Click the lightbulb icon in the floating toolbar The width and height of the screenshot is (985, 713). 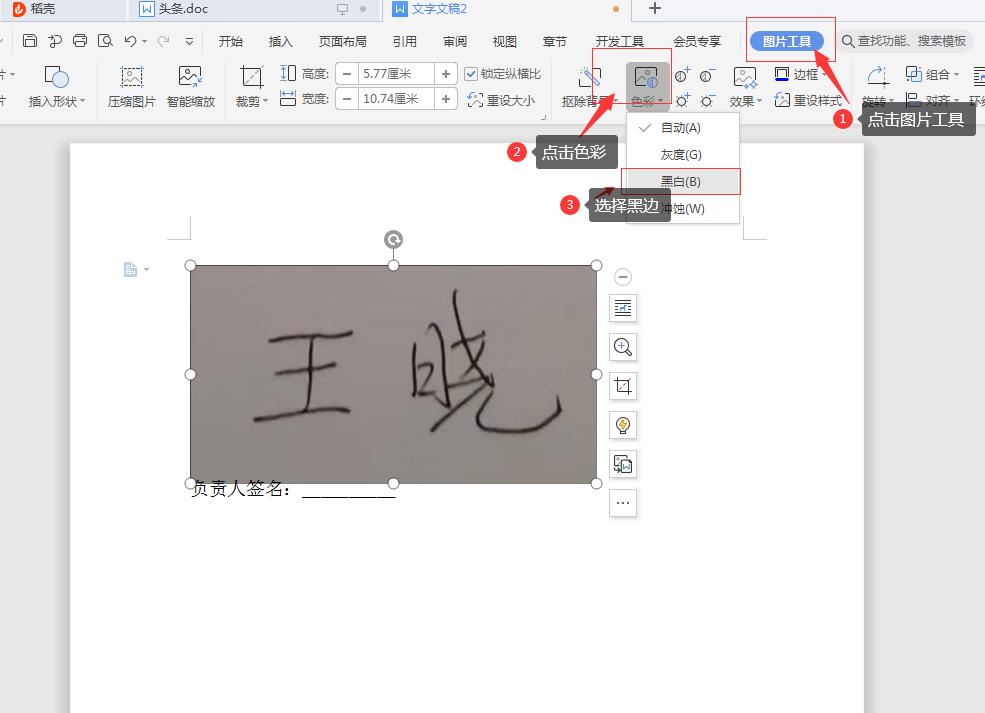click(x=623, y=424)
